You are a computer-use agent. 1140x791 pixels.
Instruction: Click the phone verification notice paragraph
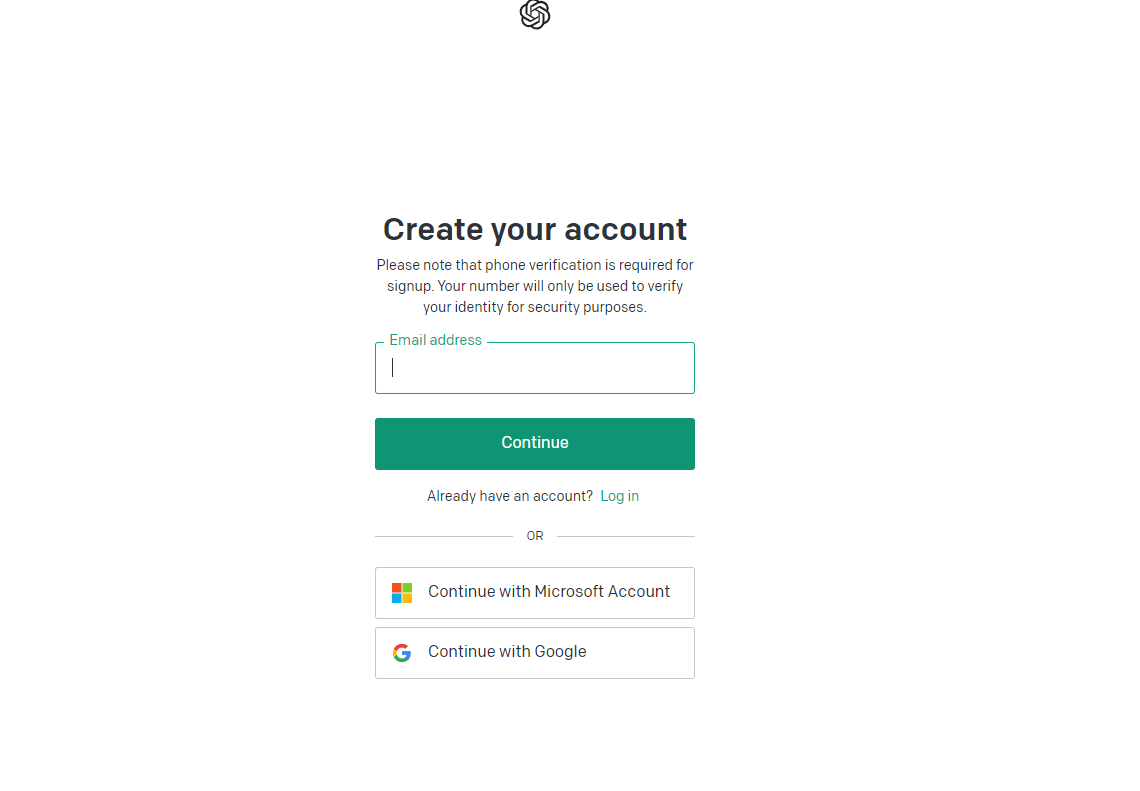click(535, 286)
